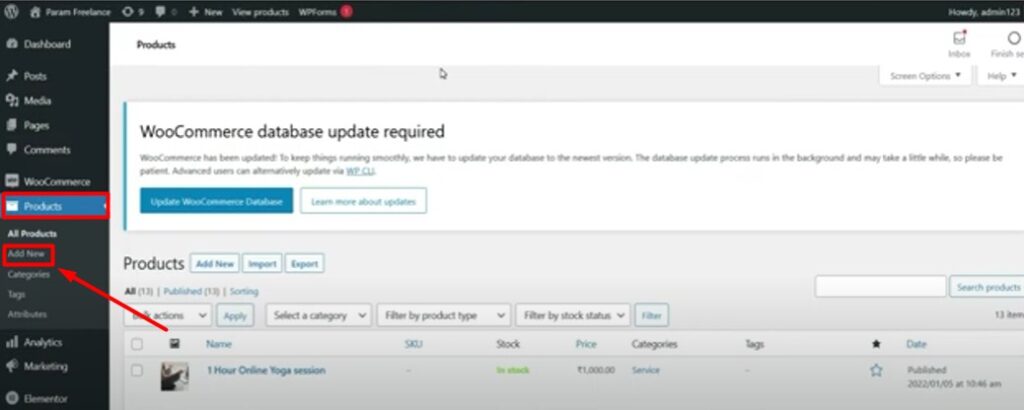Click Update WooCommerce Database button
The image size is (1024, 410).
pos(216,201)
